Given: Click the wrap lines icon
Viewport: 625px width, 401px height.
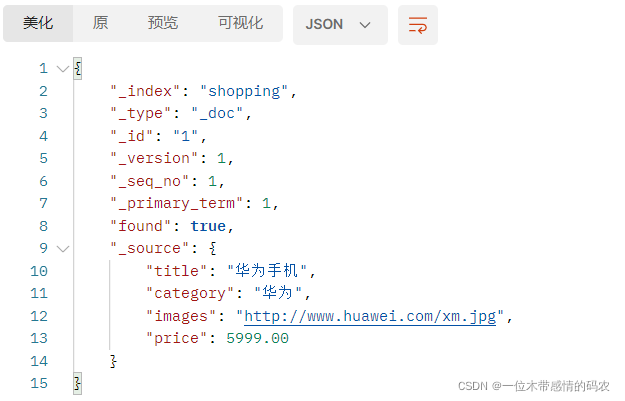Looking at the screenshot, I should 418,25.
